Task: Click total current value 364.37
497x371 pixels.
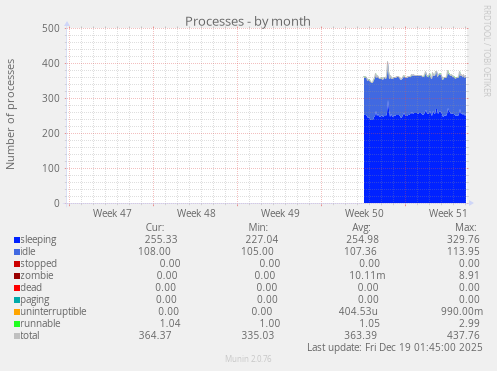Action: (155, 335)
